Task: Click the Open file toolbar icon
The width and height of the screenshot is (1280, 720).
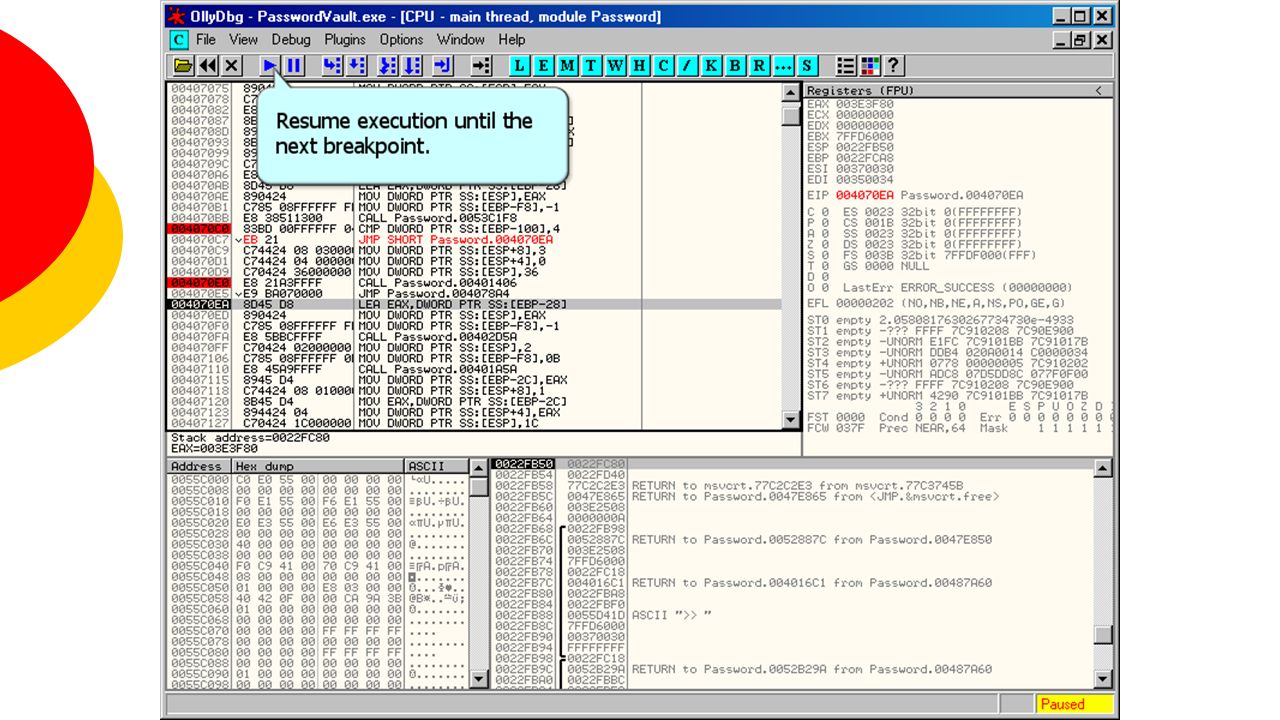Action: [x=183, y=65]
